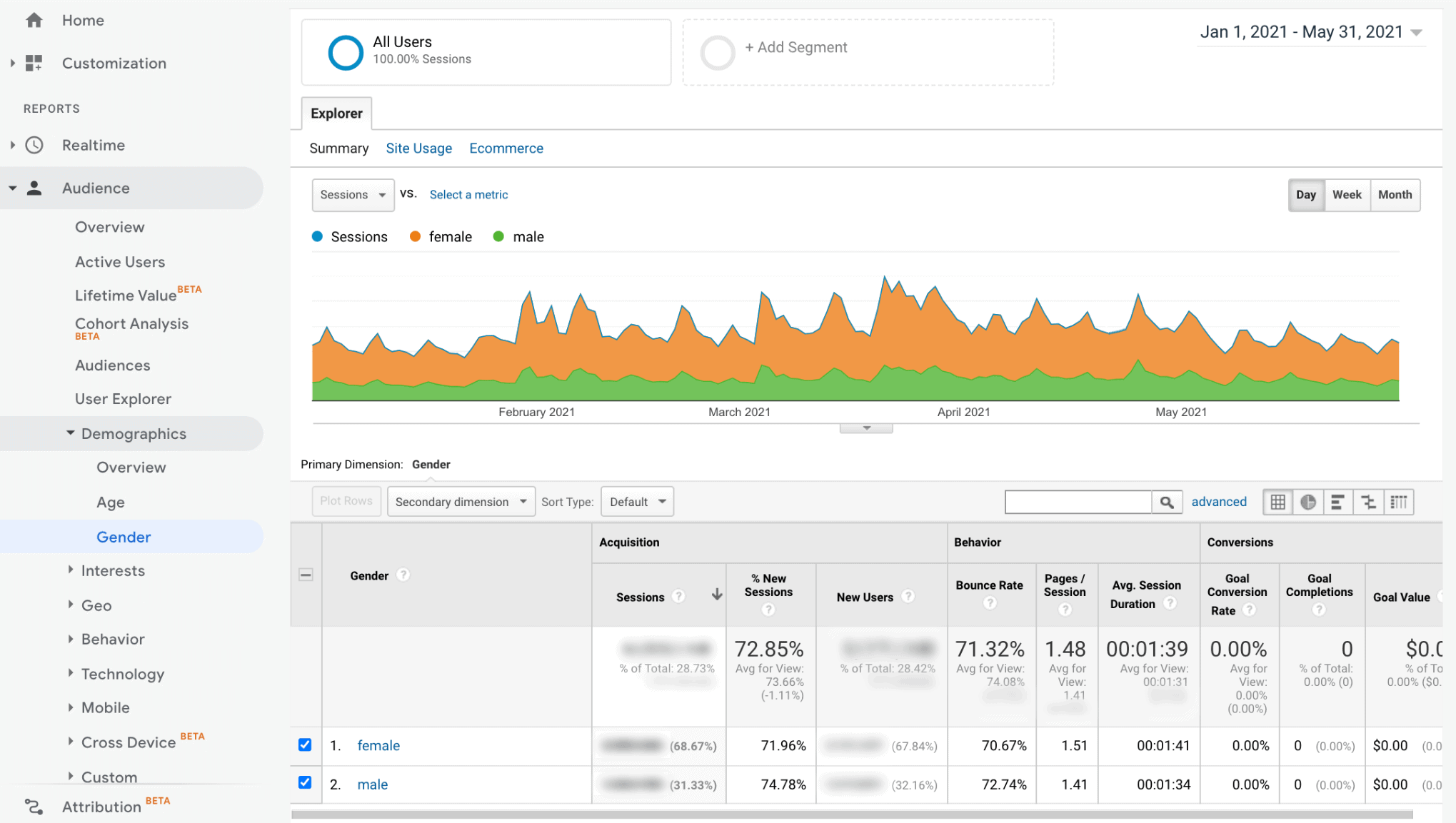
Task: Select the Explorer tab
Action: pyautogui.click(x=336, y=113)
